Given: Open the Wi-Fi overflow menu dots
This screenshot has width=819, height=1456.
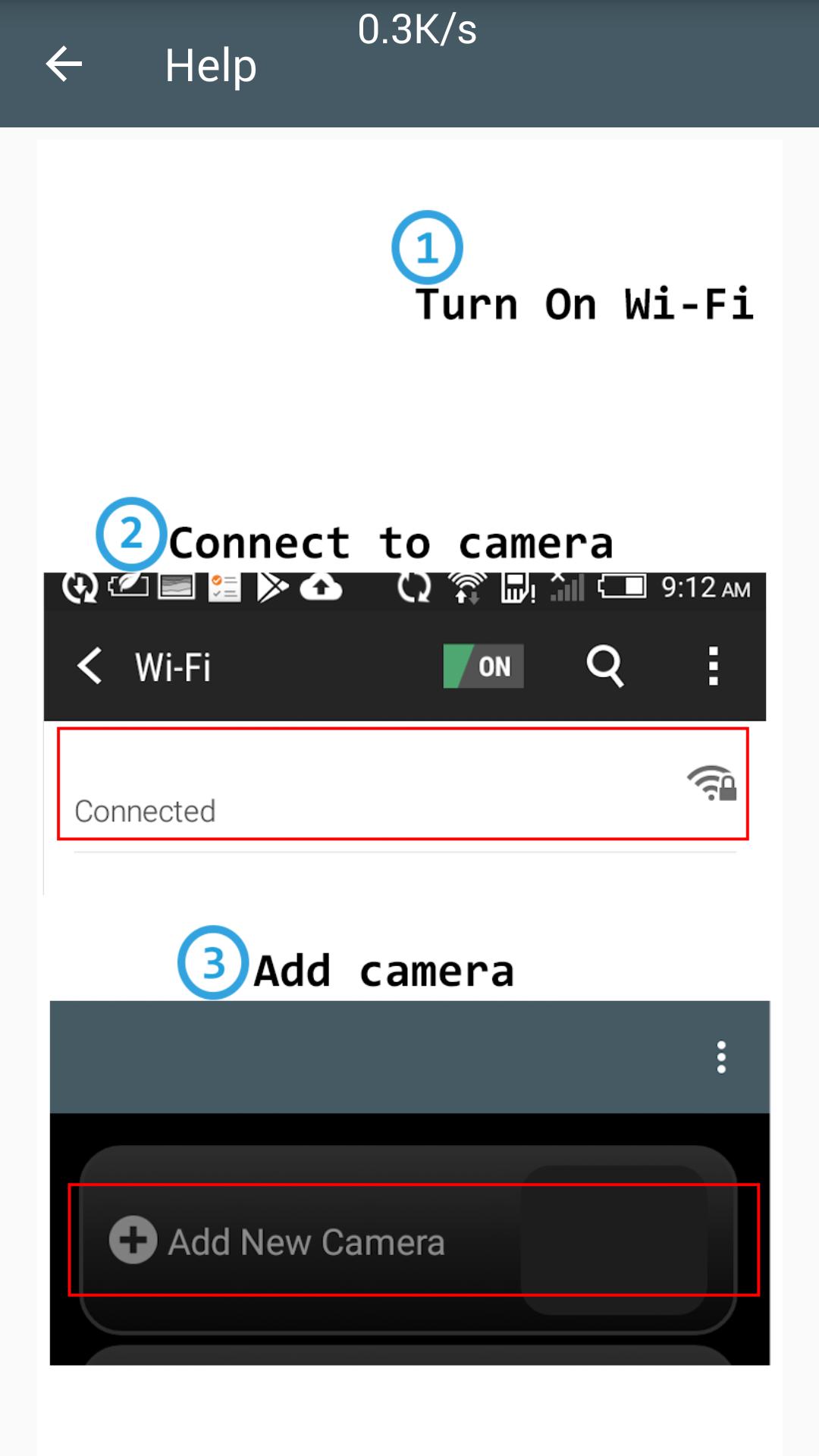Looking at the screenshot, I should point(713,666).
